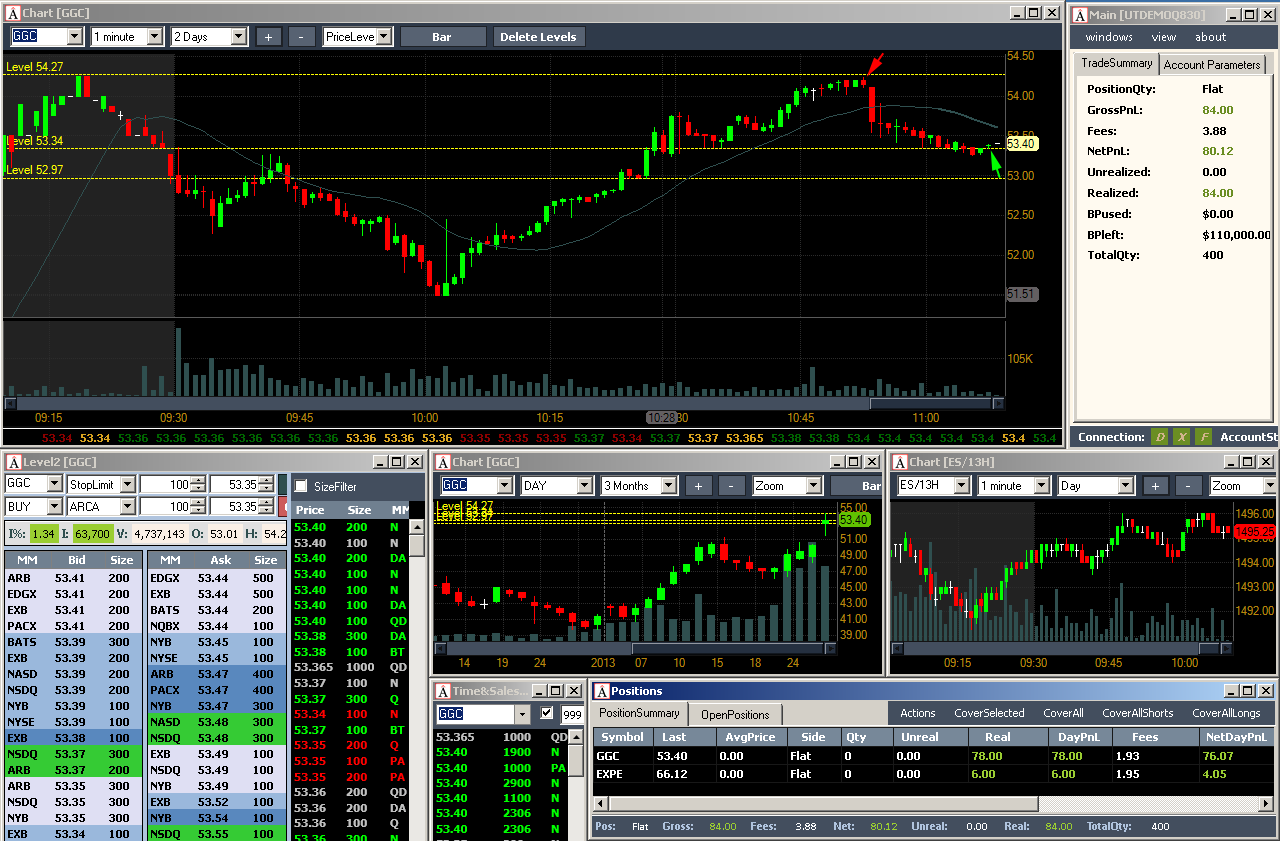The height and width of the screenshot is (841, 1280).
Task: Click the X connection status indicator
Action: pos(1181,437)
